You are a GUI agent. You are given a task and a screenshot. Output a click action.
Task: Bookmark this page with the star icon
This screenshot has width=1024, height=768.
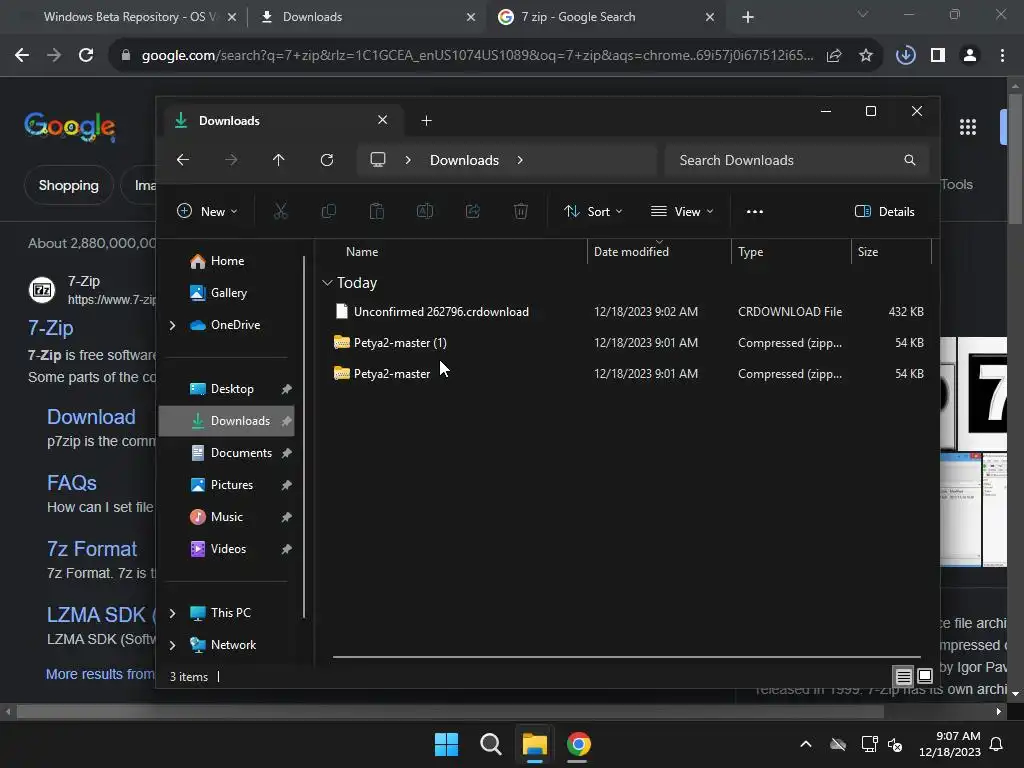(866, 56)
